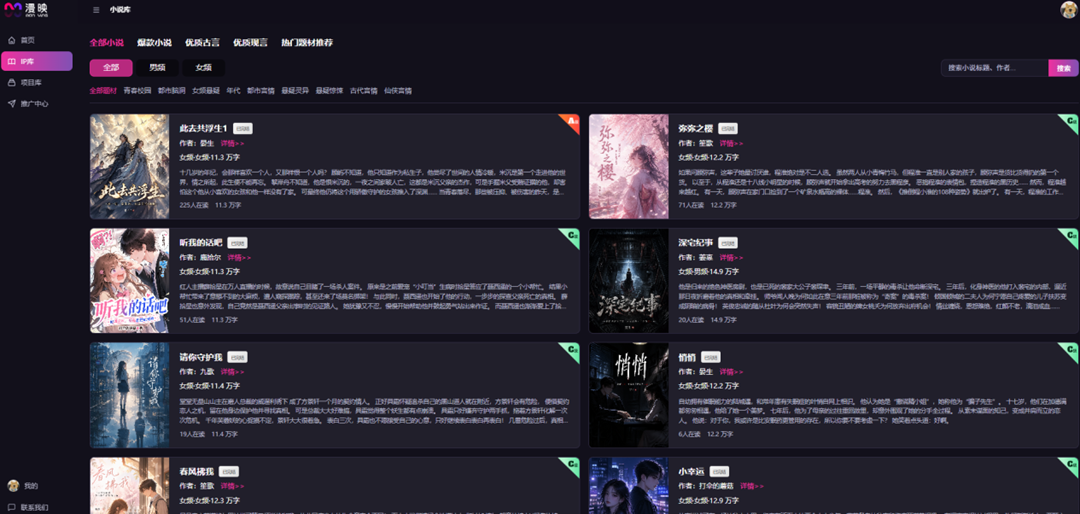Click the 听我的话吧 book cover
1080x514 pixels.
(129, 281)
